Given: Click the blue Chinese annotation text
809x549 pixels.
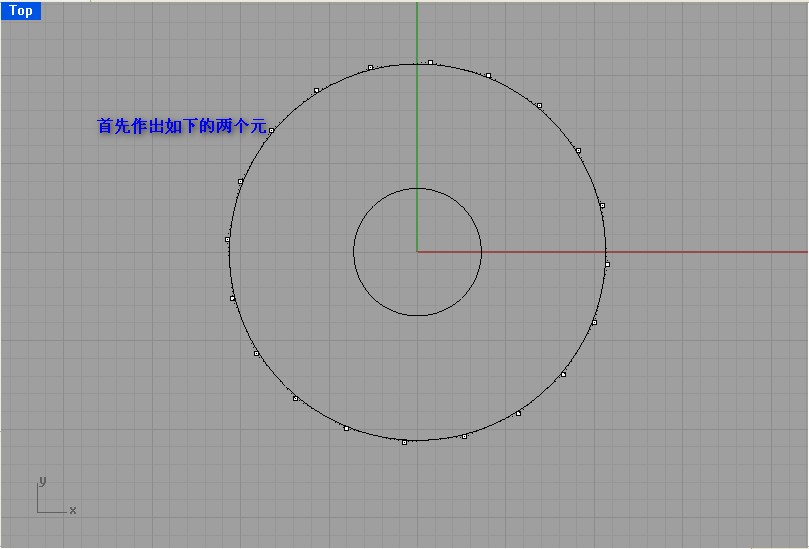Looking at the screenshot, I should [182, 125].
